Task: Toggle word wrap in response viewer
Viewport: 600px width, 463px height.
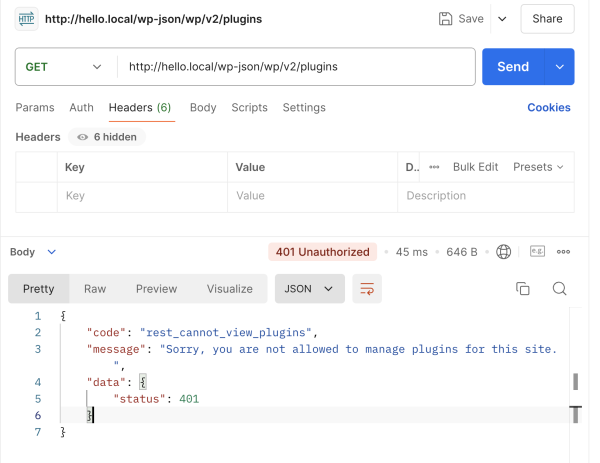Action: [367, 289]
